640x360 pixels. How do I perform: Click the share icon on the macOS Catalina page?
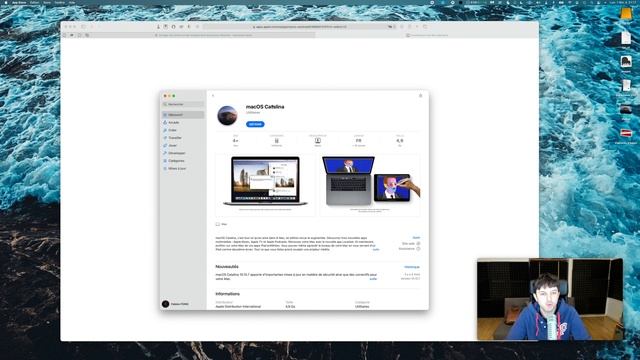(x=420, y=96)
